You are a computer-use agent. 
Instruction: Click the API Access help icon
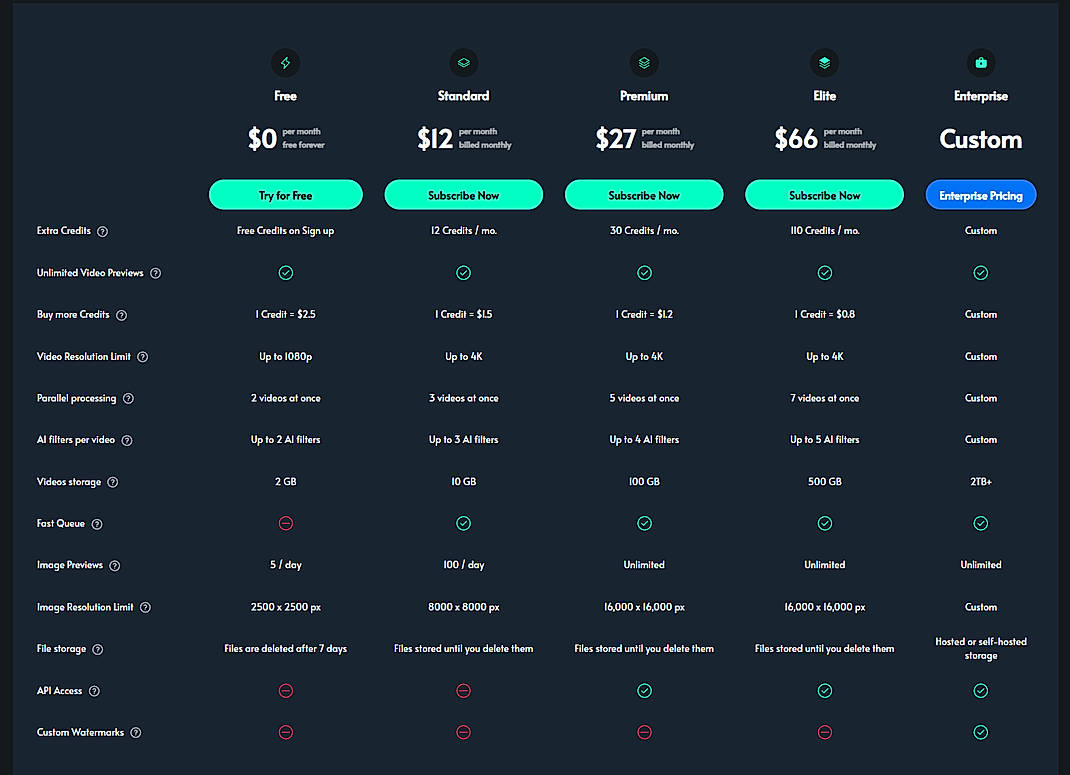click(94, 691)
